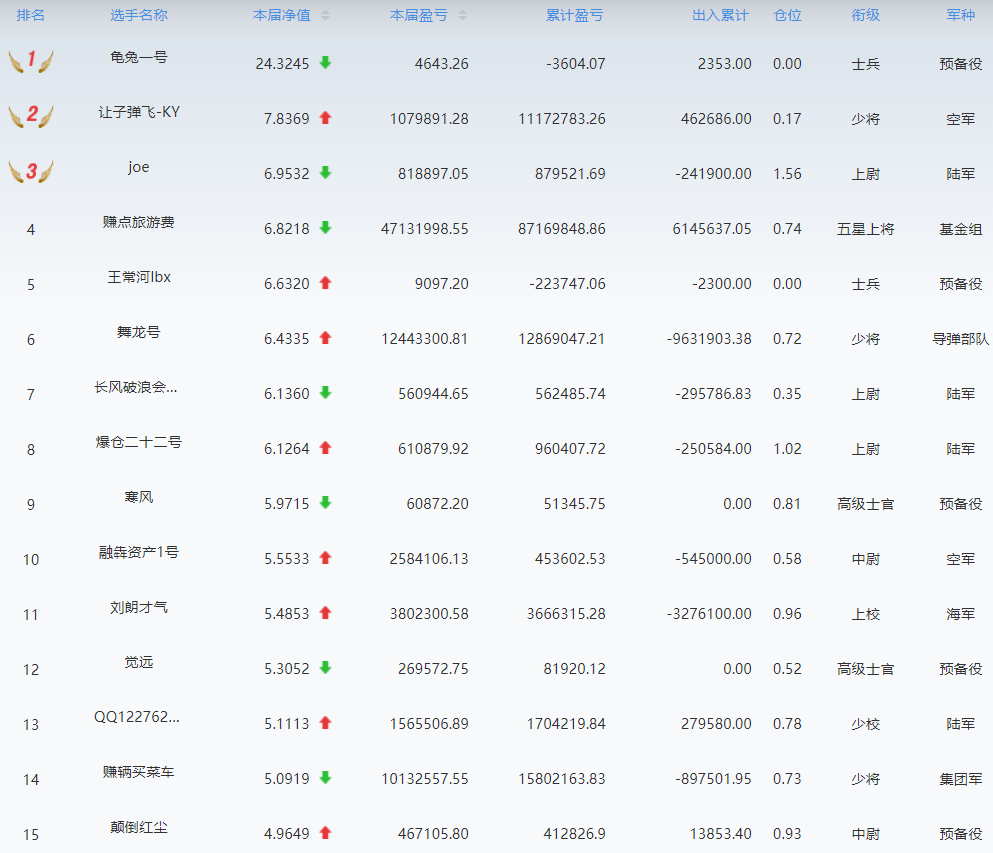Open player 王常河lbx

click(x=139, y=277)
